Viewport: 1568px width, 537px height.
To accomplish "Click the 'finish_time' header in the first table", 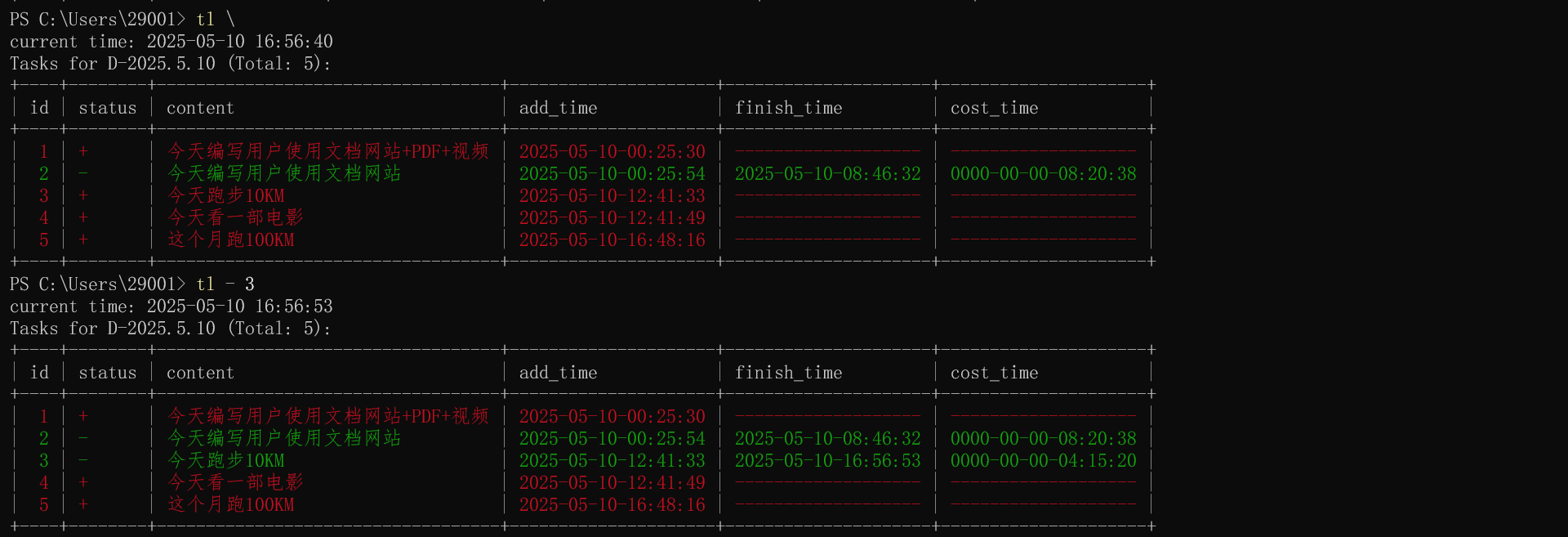I will click(x=788, y=108).
